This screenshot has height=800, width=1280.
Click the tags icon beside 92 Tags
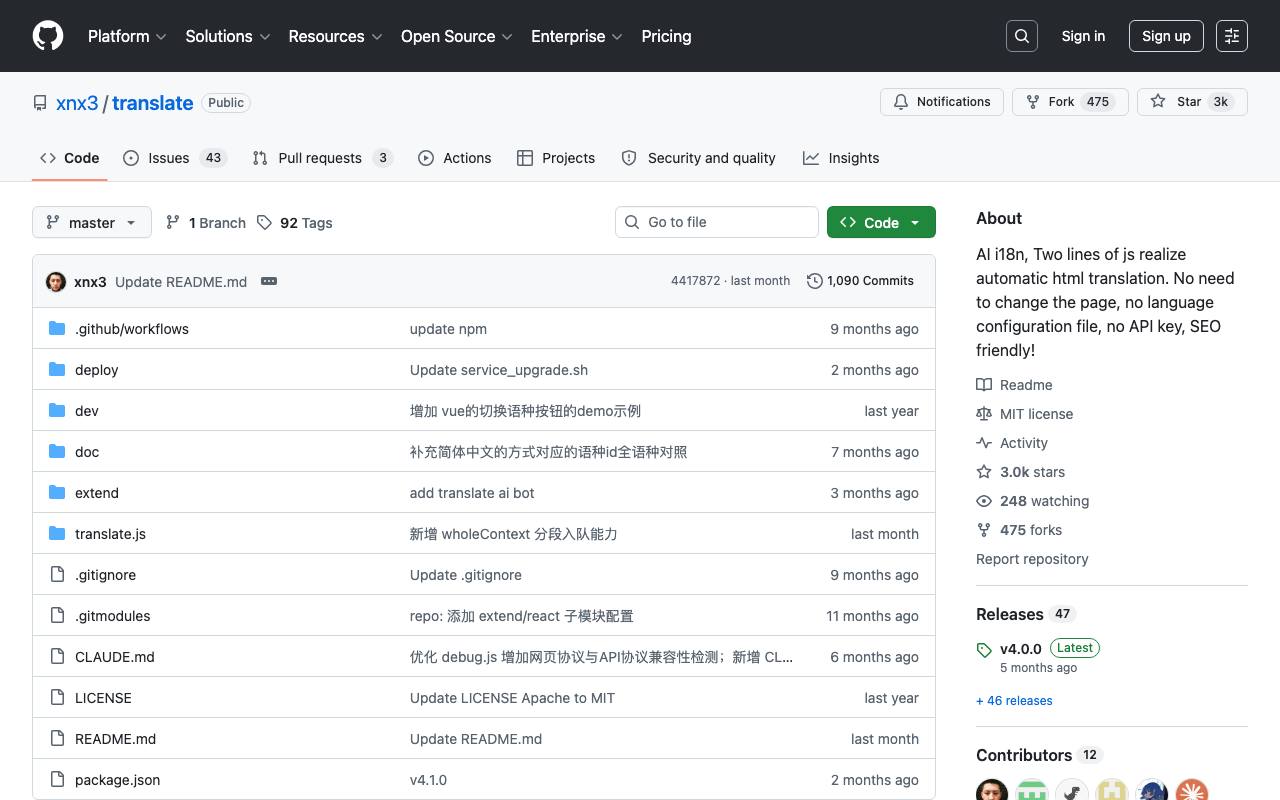264,222
